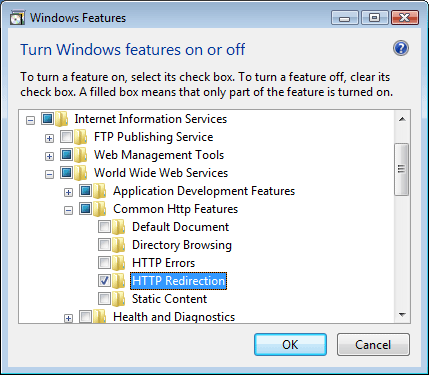
Task: Uncheck the HTTP Redirection checkbox
Action: pos(104,280)
